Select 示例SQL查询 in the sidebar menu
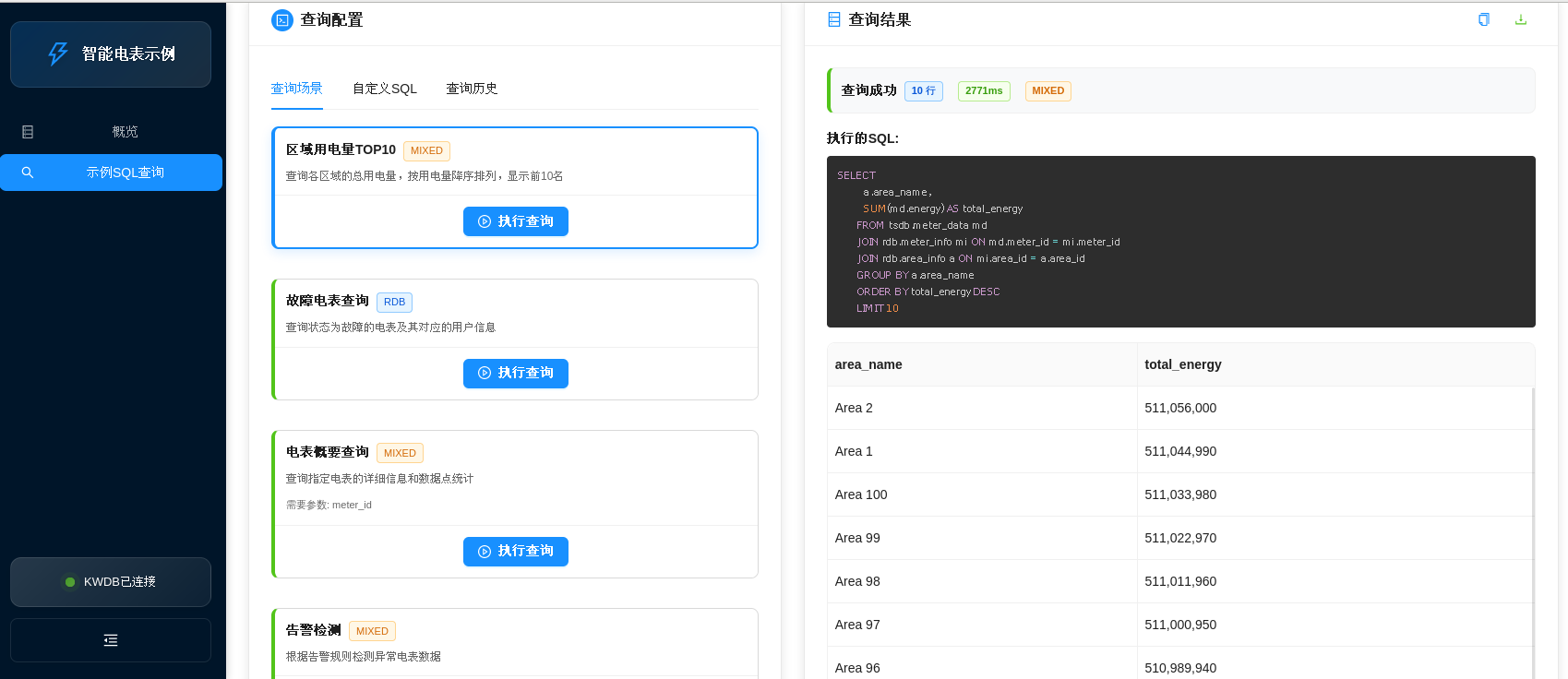This screenshot has width=1568, height=679. click(x=111, y=173)
